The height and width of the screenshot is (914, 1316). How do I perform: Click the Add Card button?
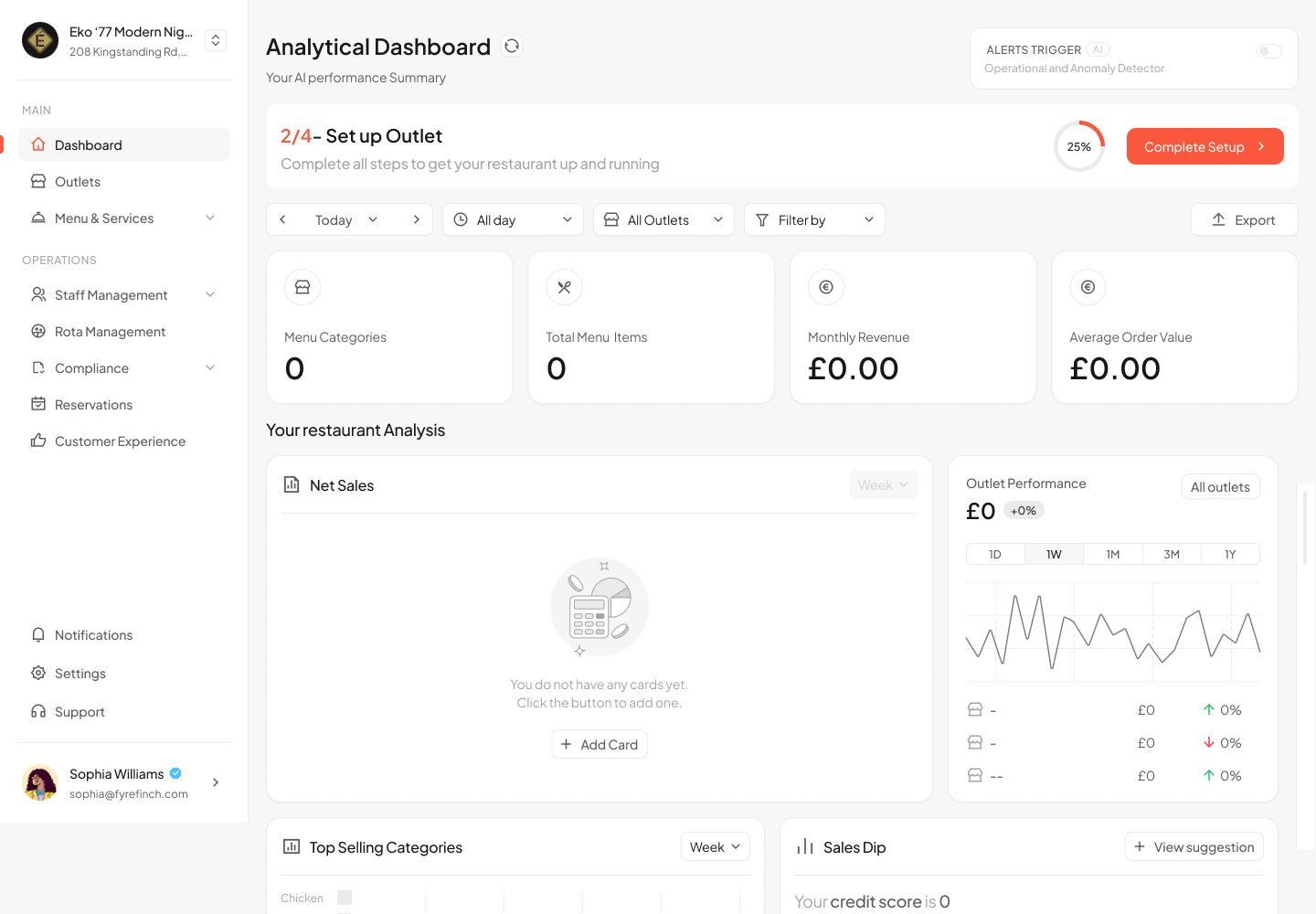click(x=600, y=744)
